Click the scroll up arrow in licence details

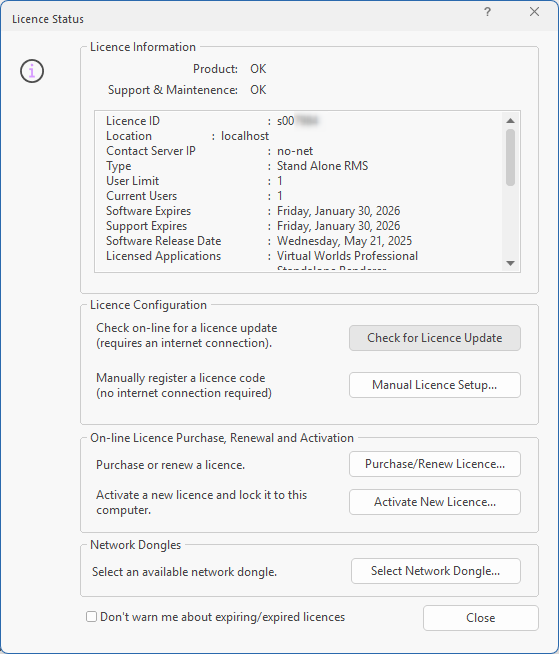[x=510, y=121]
